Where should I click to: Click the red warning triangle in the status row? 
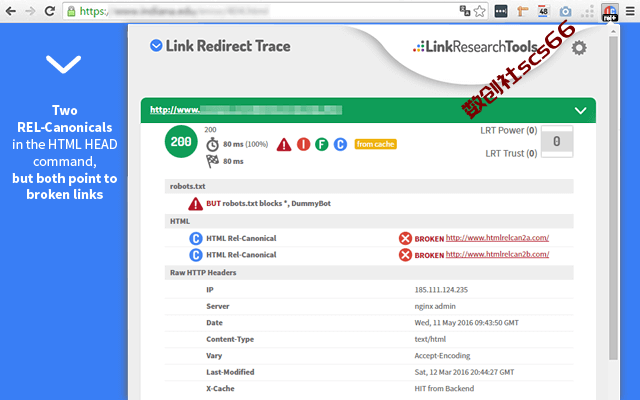[x=284, y=144]
